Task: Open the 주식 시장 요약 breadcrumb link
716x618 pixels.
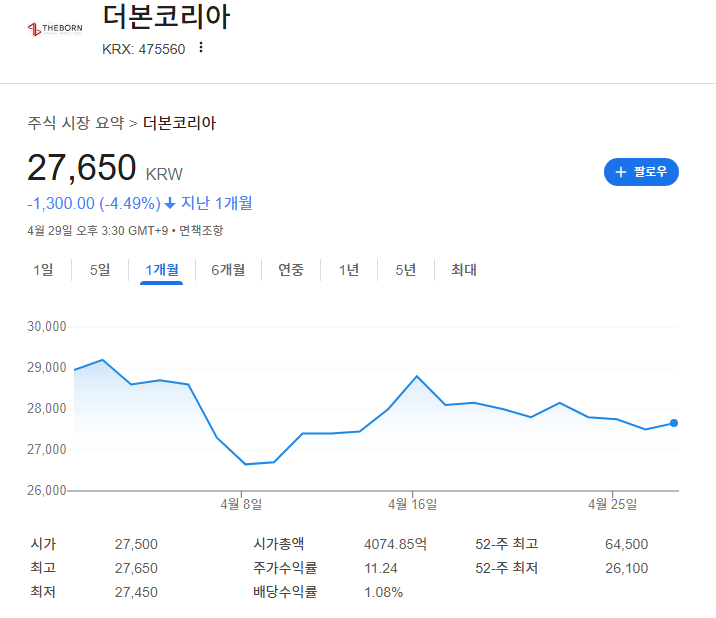Action: pyautogui.click(x=76, y=123)
